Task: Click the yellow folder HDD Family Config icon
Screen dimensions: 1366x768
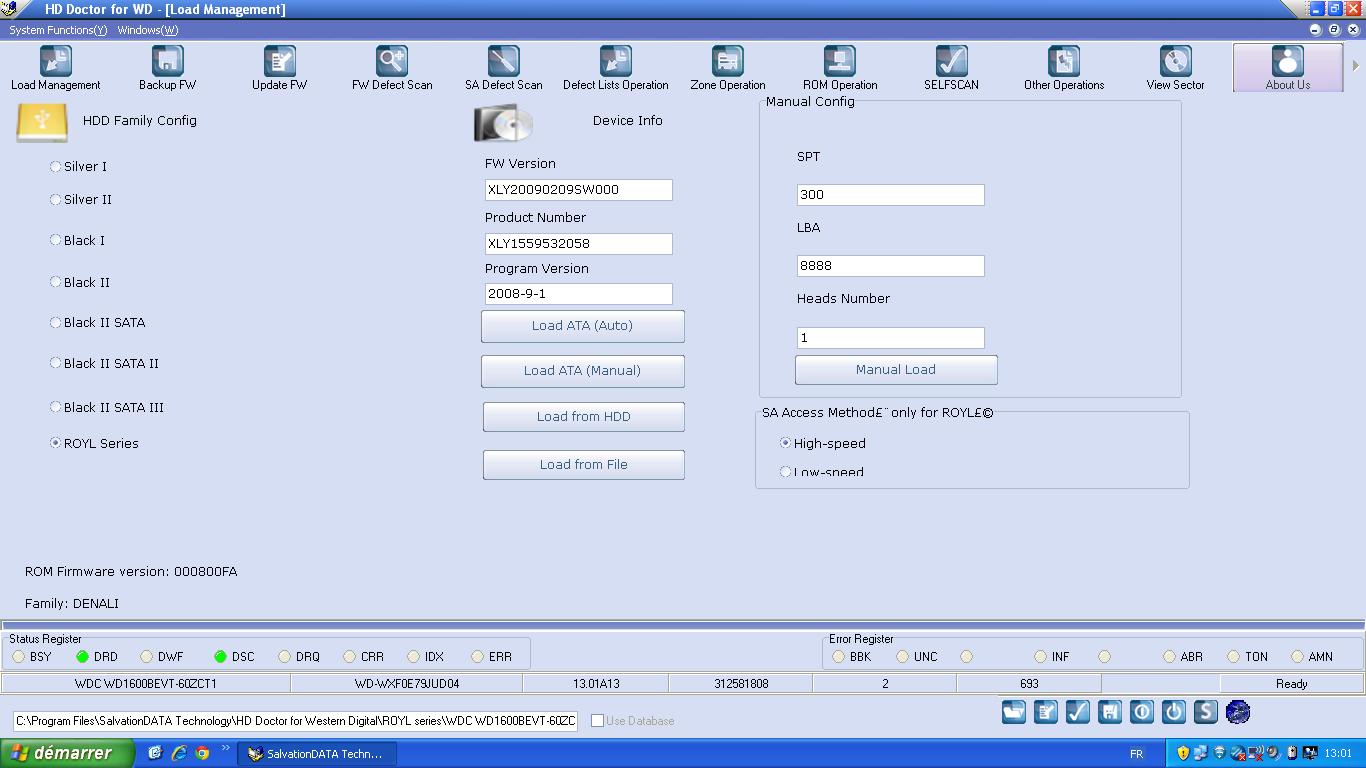Action: point(42,122)
